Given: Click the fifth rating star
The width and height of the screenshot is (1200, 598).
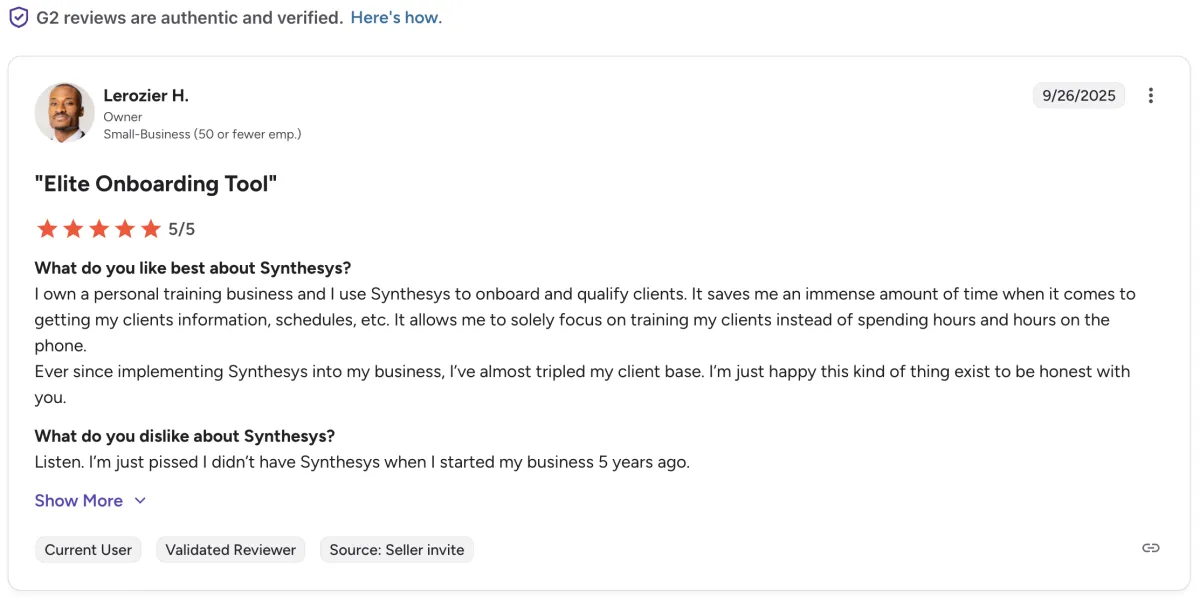Looking at the screenshot, I should point(151,229).
